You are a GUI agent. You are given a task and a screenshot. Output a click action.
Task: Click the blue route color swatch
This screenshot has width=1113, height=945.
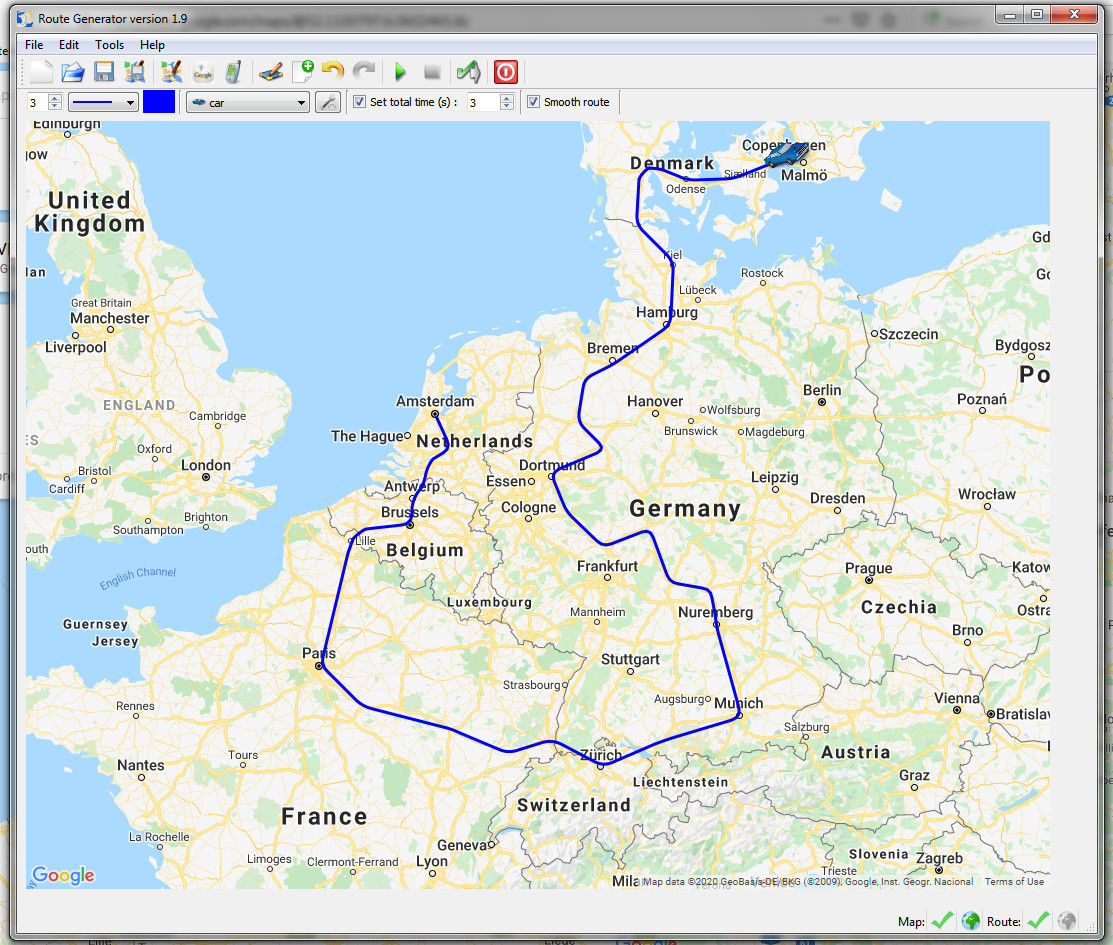(x=159, y=102)
